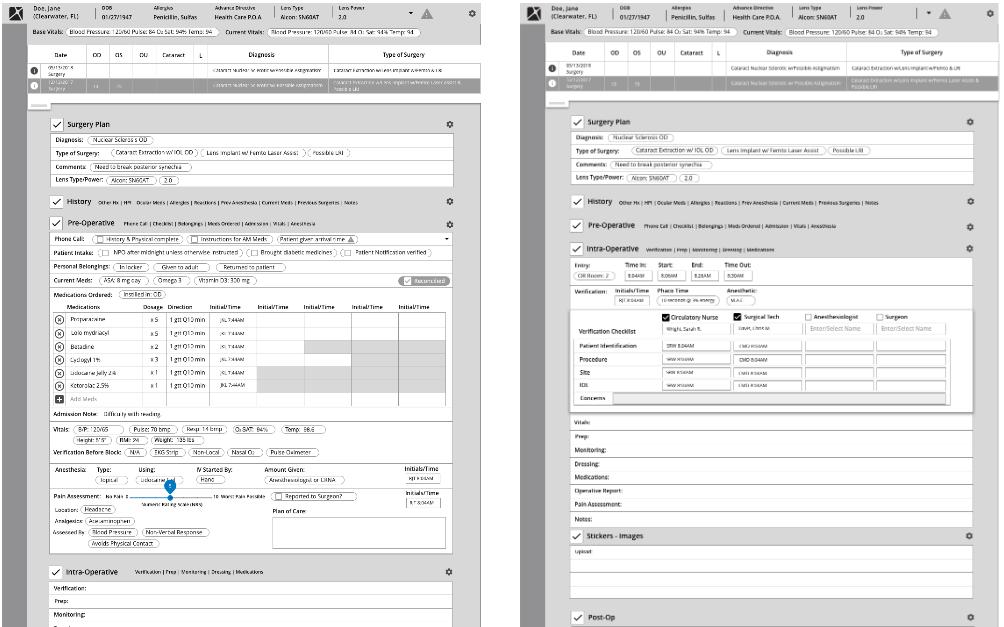1004x627 pixels.
Task: Click the Given to adult pill
Action: tap(180, 267)
